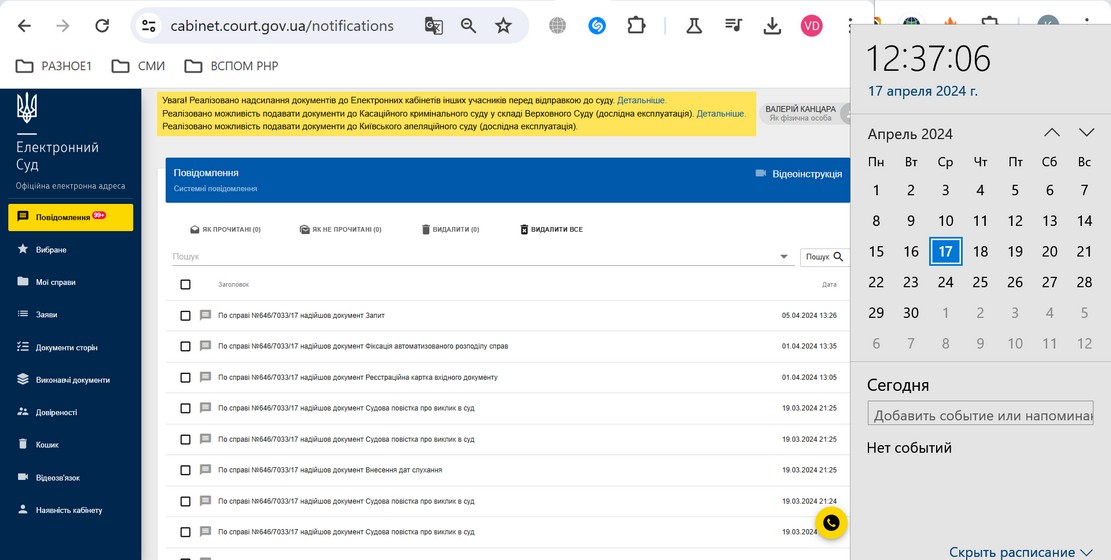Image resolution: width=1111 pixels, height=560 pixels.
Task: Collapse schedule via Скрыть расписание
Action: [1021, 551]
